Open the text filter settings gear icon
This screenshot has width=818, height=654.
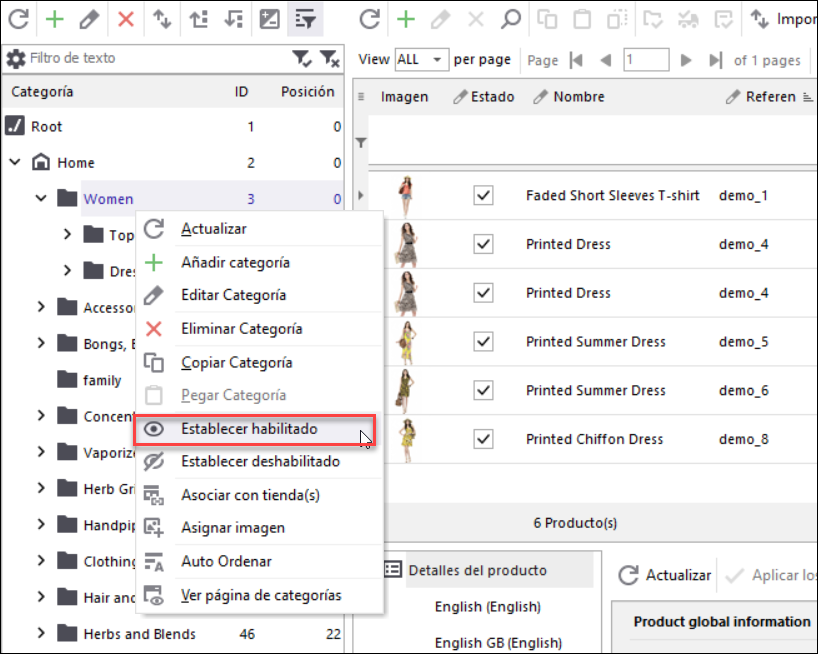(16, 58)
